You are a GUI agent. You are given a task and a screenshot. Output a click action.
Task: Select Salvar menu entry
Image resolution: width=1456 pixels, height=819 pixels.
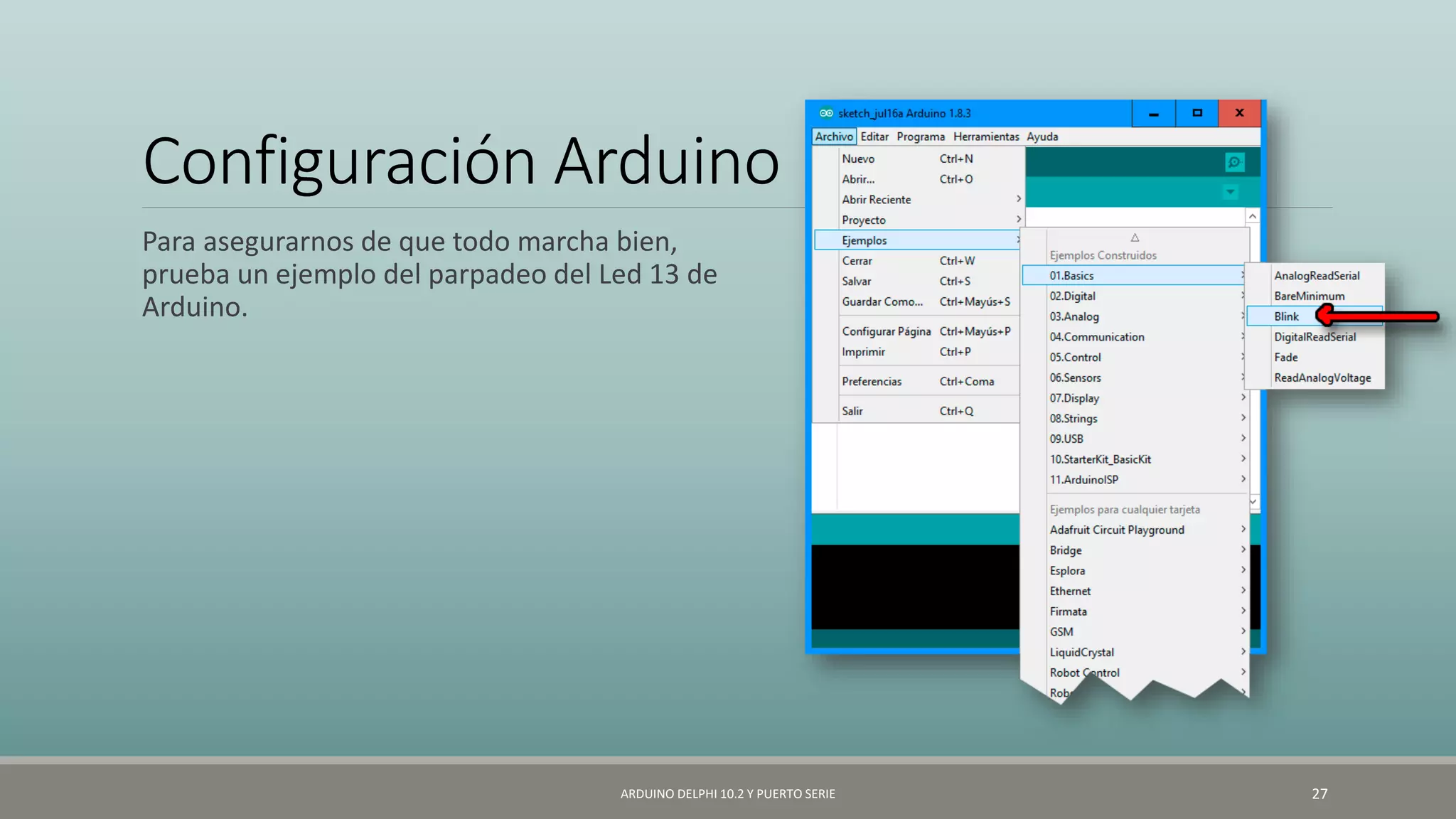tap(917, 282)
